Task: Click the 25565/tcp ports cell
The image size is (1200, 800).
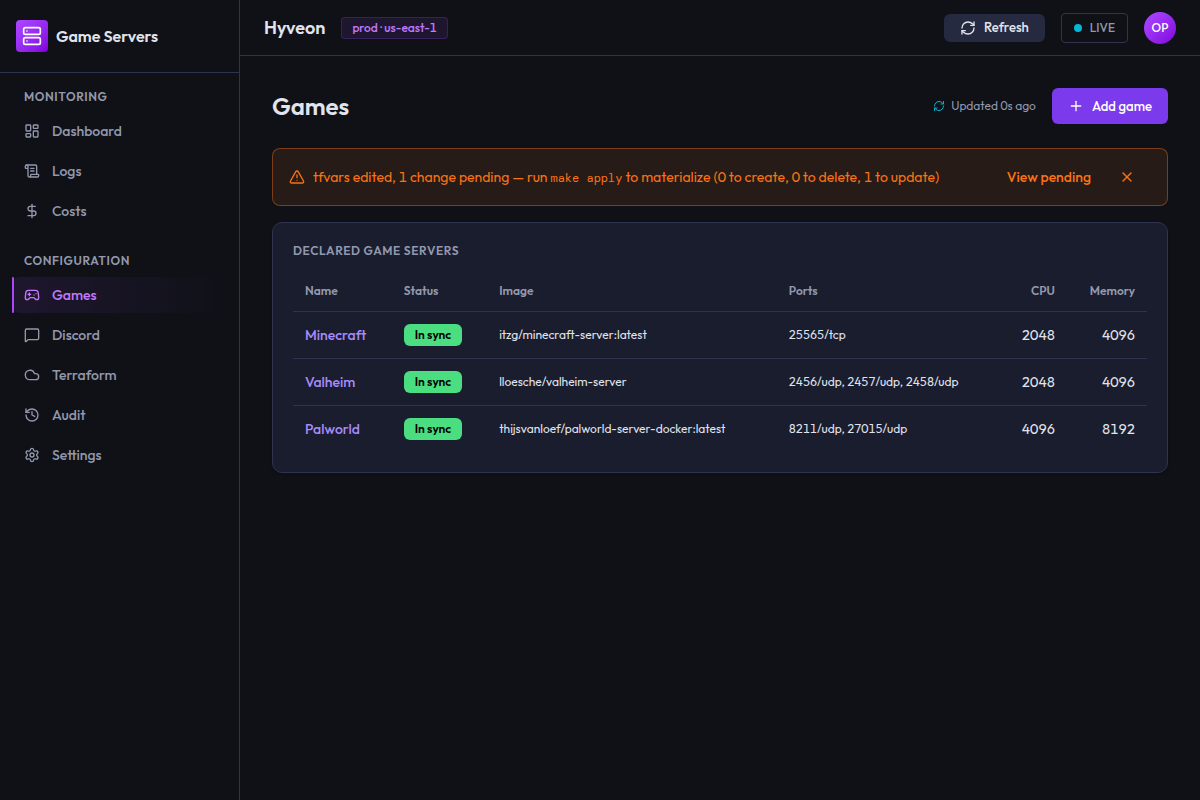Action: pos(817,335)
